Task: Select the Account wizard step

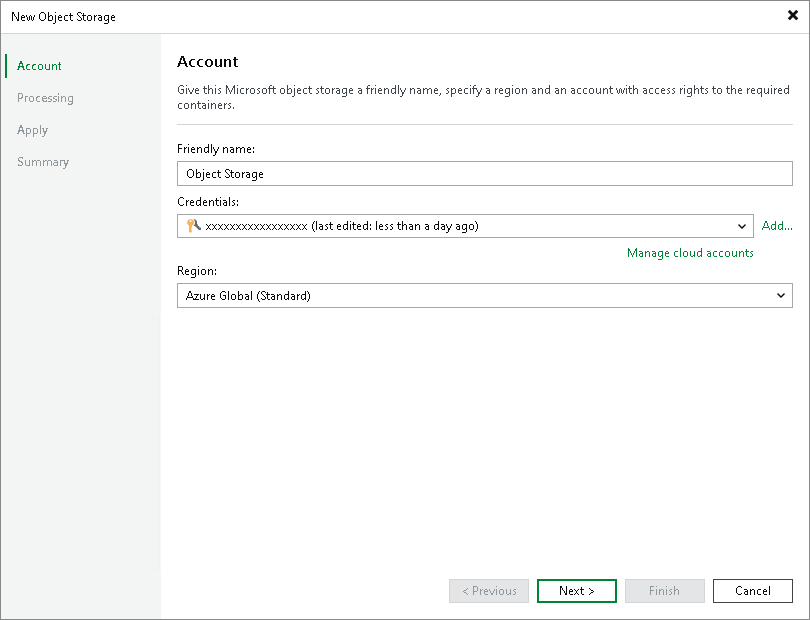Action: pyautogui.click(x=39, y=66)
